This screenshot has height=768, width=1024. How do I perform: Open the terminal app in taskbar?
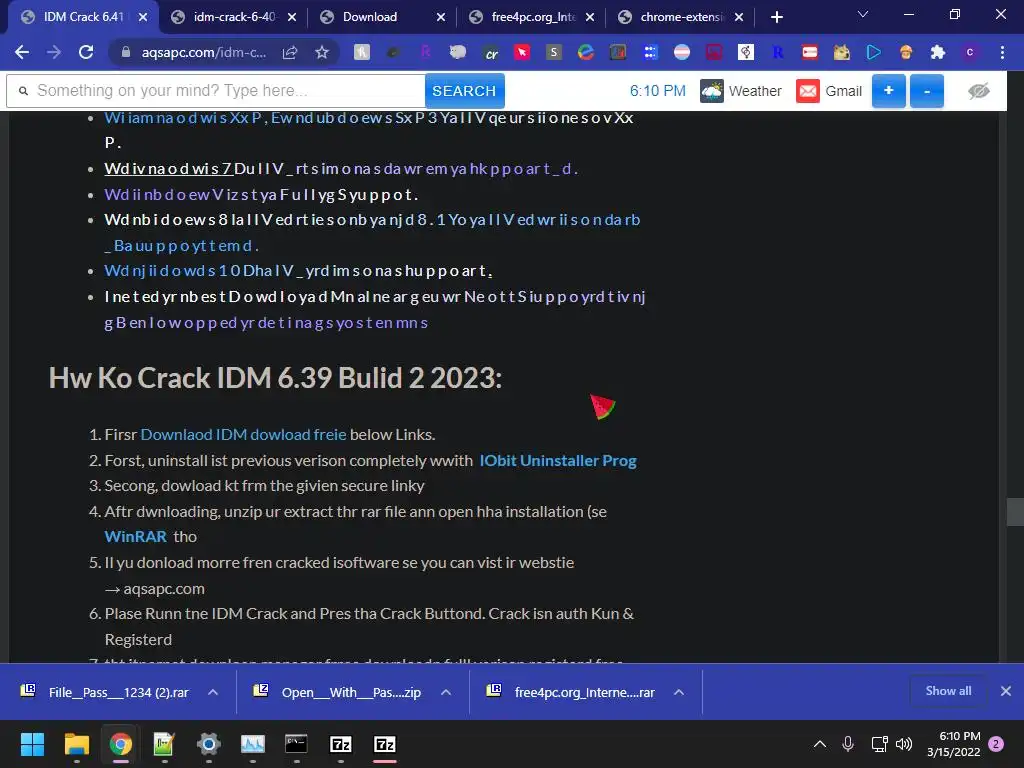(x=296, y=744)
